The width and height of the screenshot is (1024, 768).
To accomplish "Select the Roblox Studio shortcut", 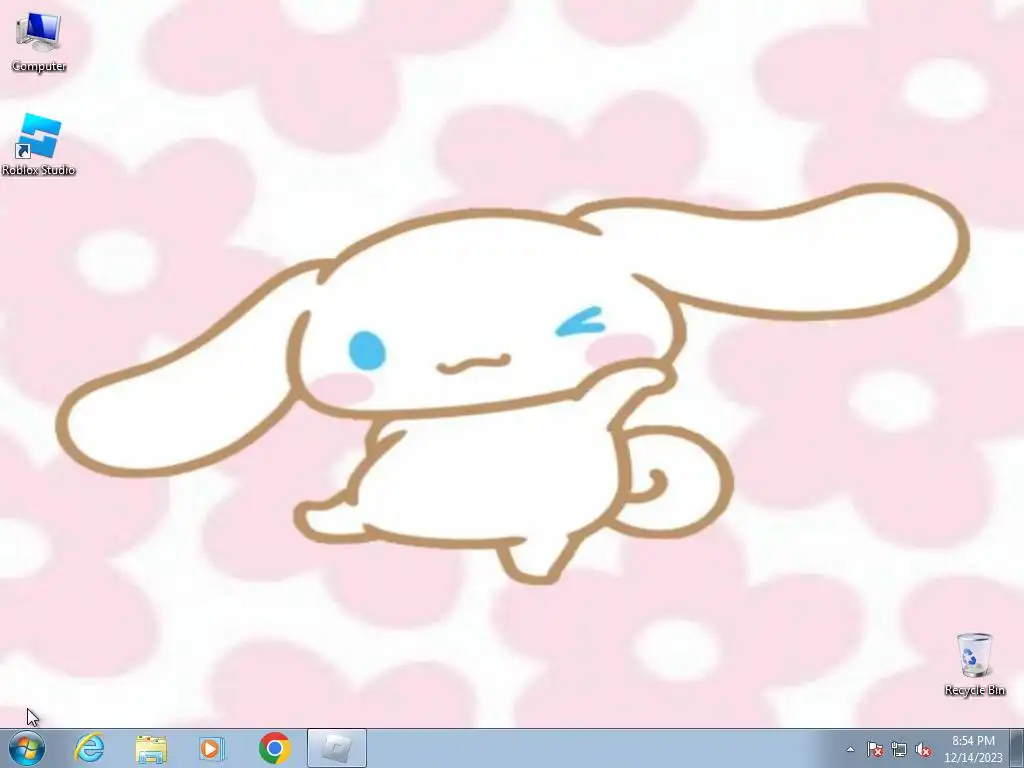I will pos(39,144).
